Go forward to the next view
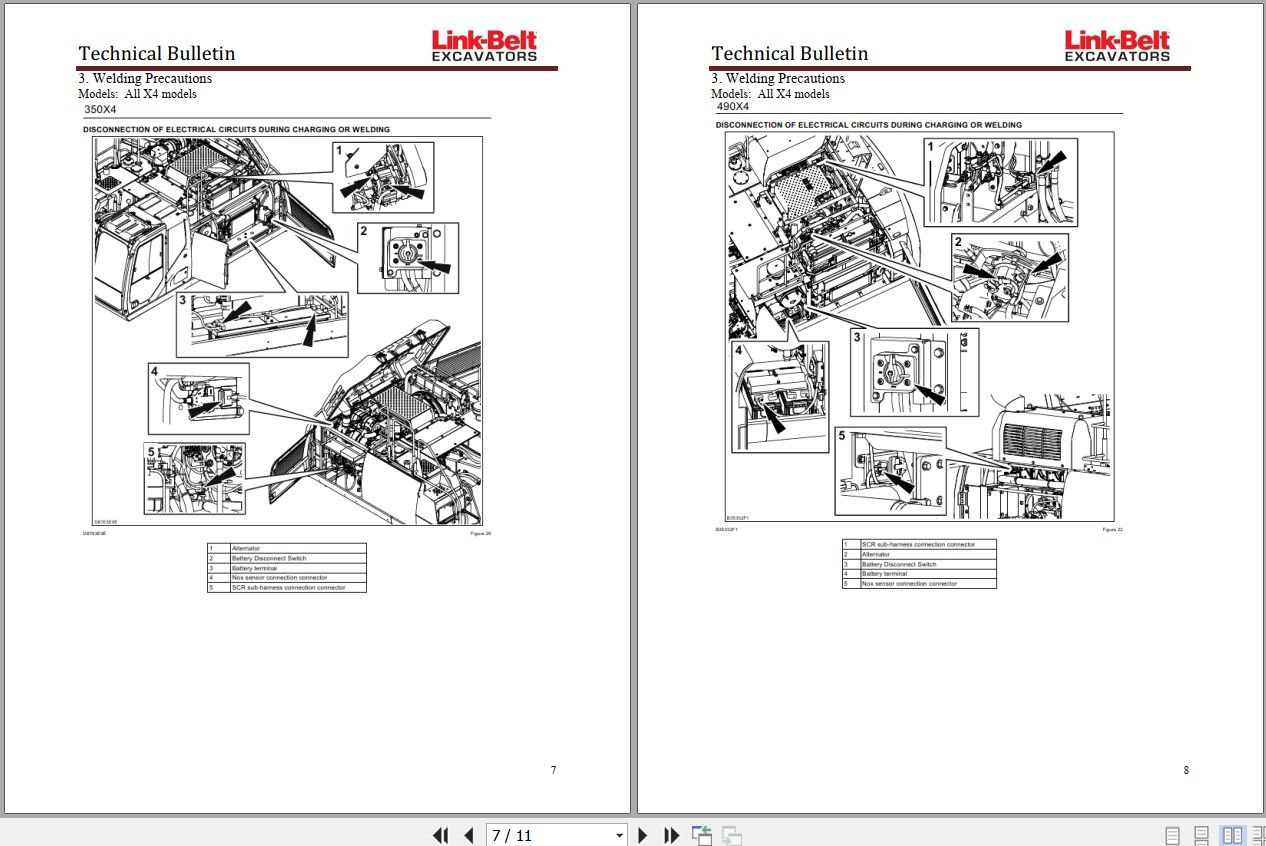The image size is (1266, 846). click(730, 833)
